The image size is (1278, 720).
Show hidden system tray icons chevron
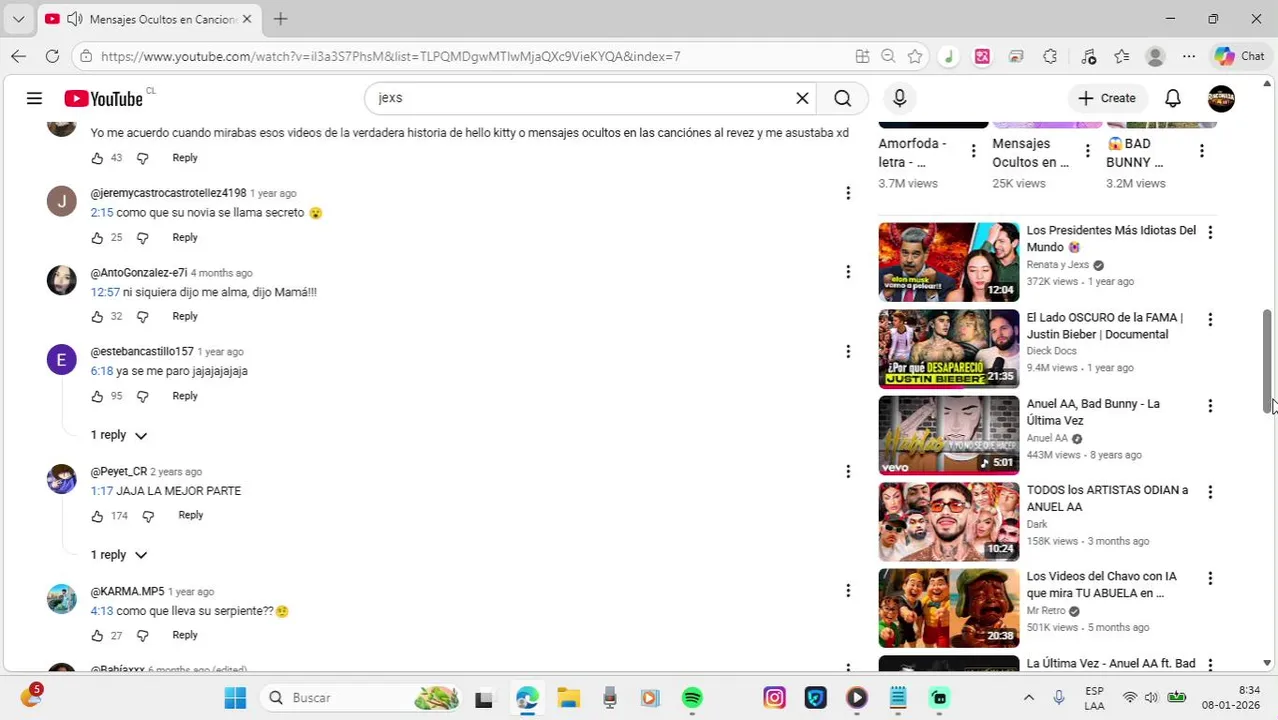[x=1028, y=698]
